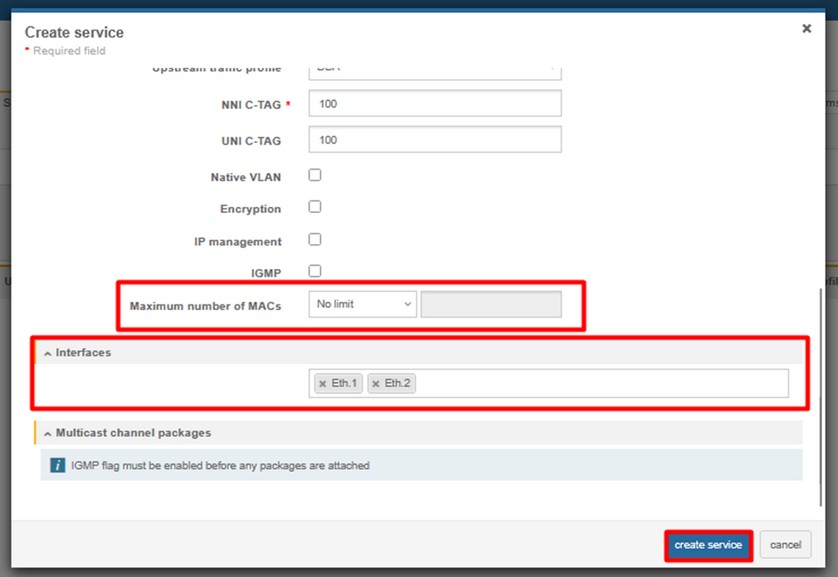Click into the UNI C-TAG field
This screenshot has width=838, height=577.
pos(435,140)
